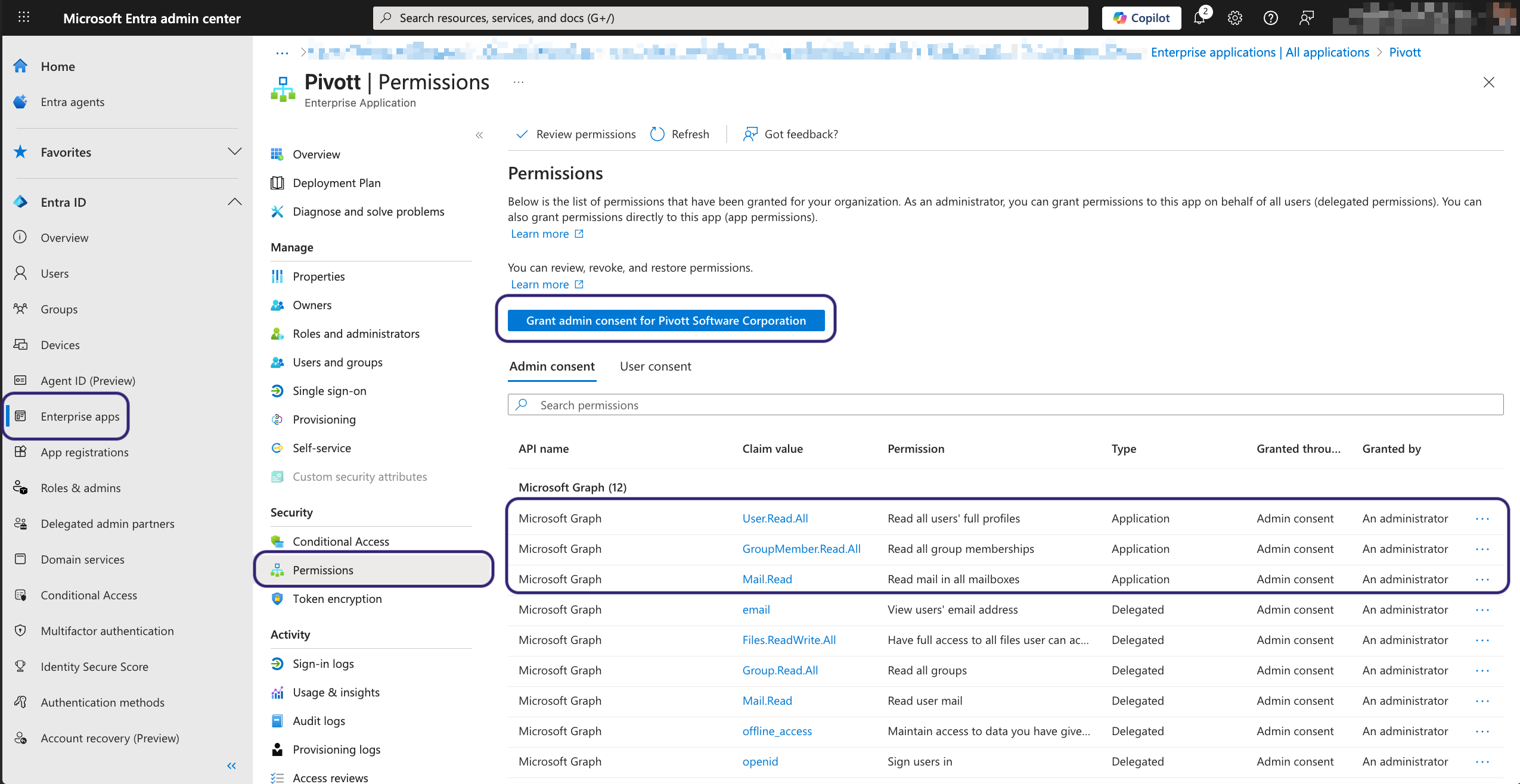Expand the breadcrumb ellipsis menu
Viewport: 1520px width, 784px height.
(282, 52)
